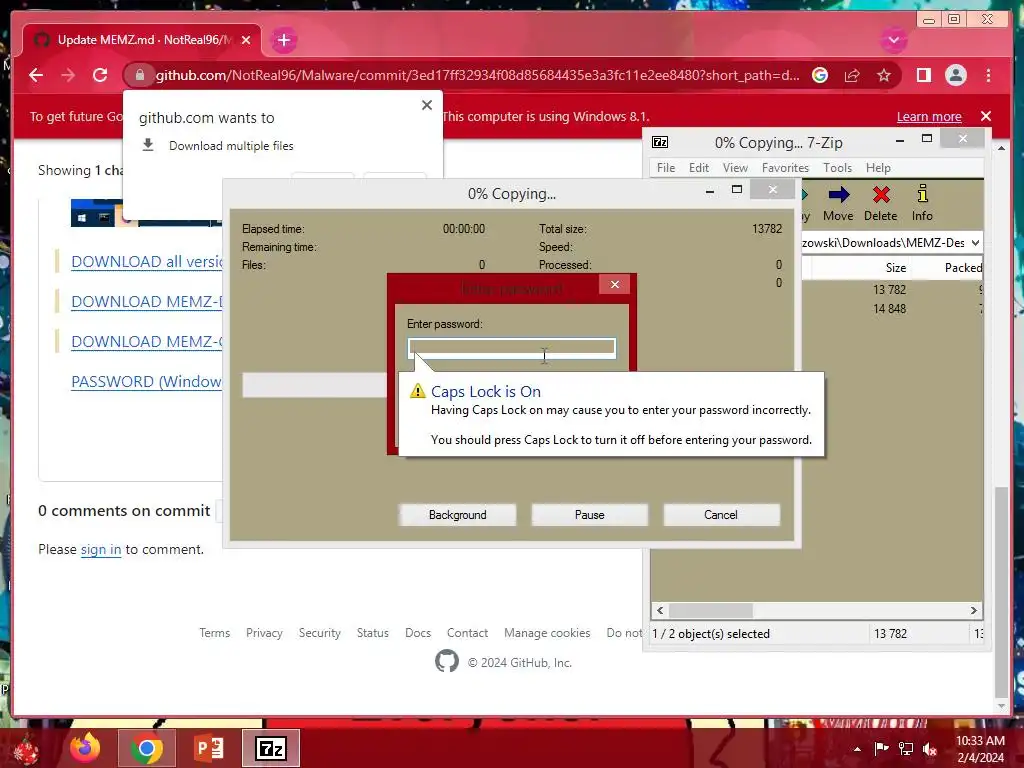Open Chrome side panel icon

[x=923, y=75]
